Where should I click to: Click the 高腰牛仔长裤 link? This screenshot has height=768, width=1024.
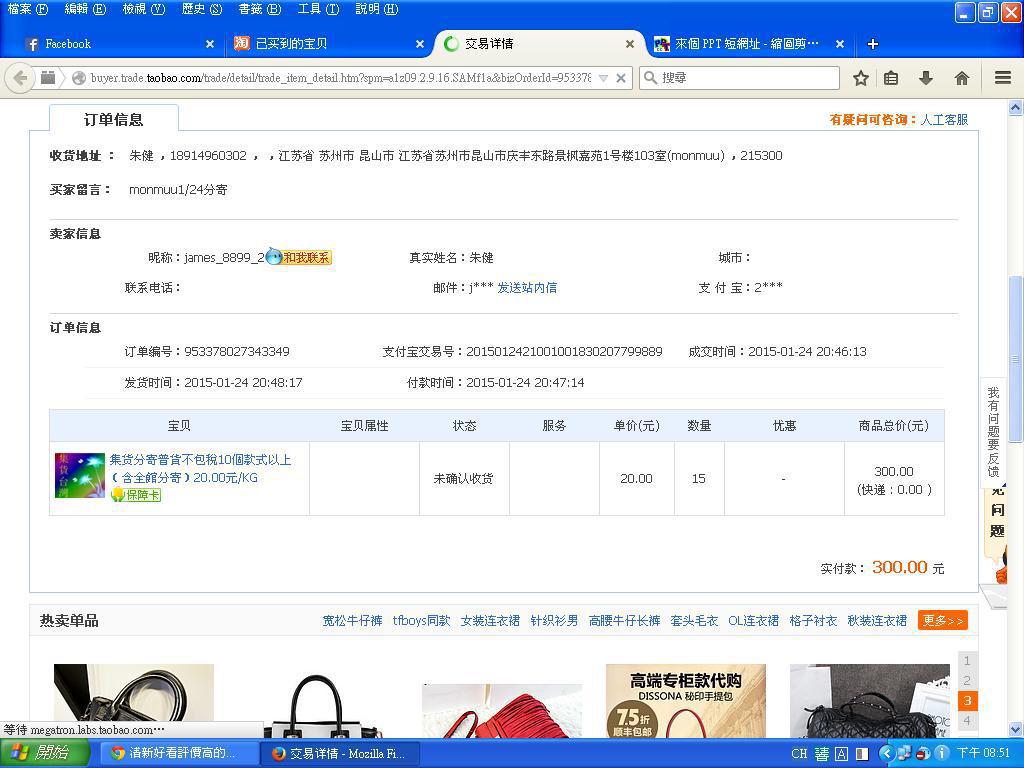coord(624,620)
